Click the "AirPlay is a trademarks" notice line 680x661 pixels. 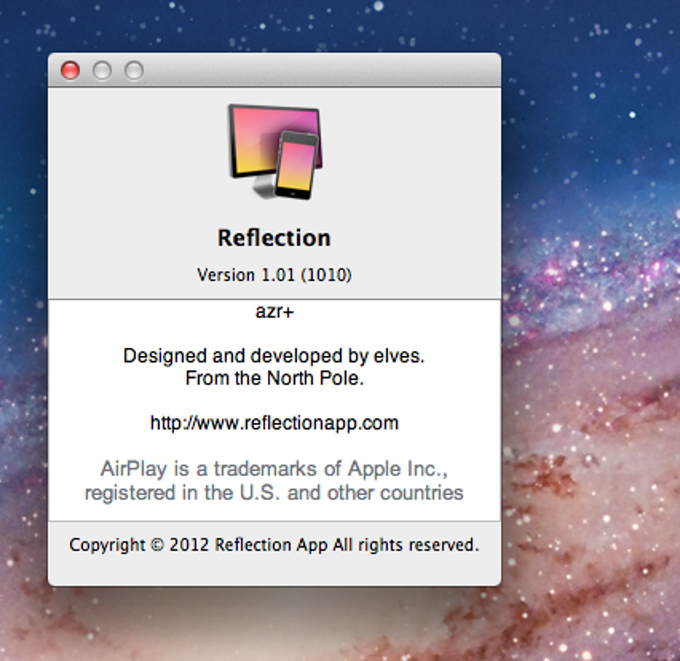click(x=274, y=469)
